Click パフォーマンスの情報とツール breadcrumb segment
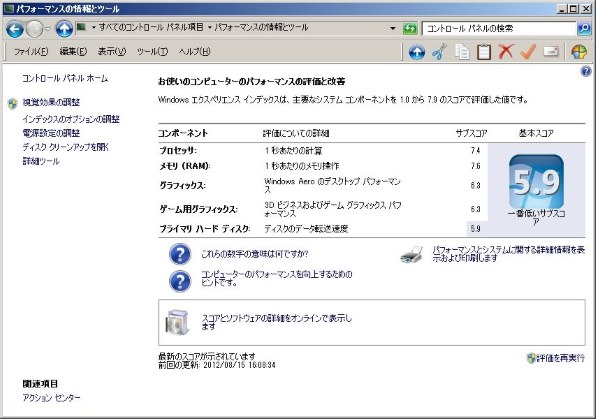Viewport: 596px width, 419px height. point(261,27)
